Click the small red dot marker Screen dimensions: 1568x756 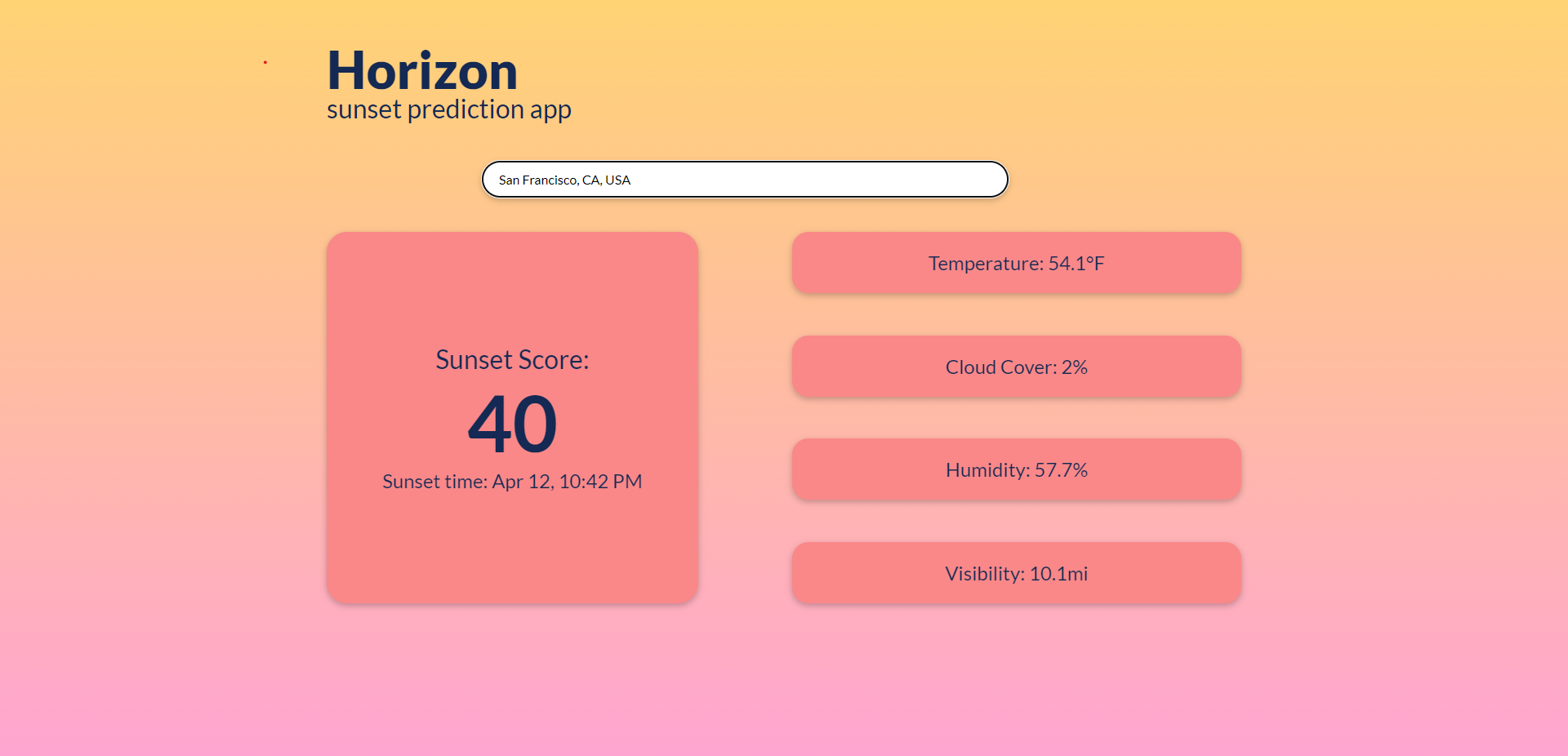click(266, 61)
